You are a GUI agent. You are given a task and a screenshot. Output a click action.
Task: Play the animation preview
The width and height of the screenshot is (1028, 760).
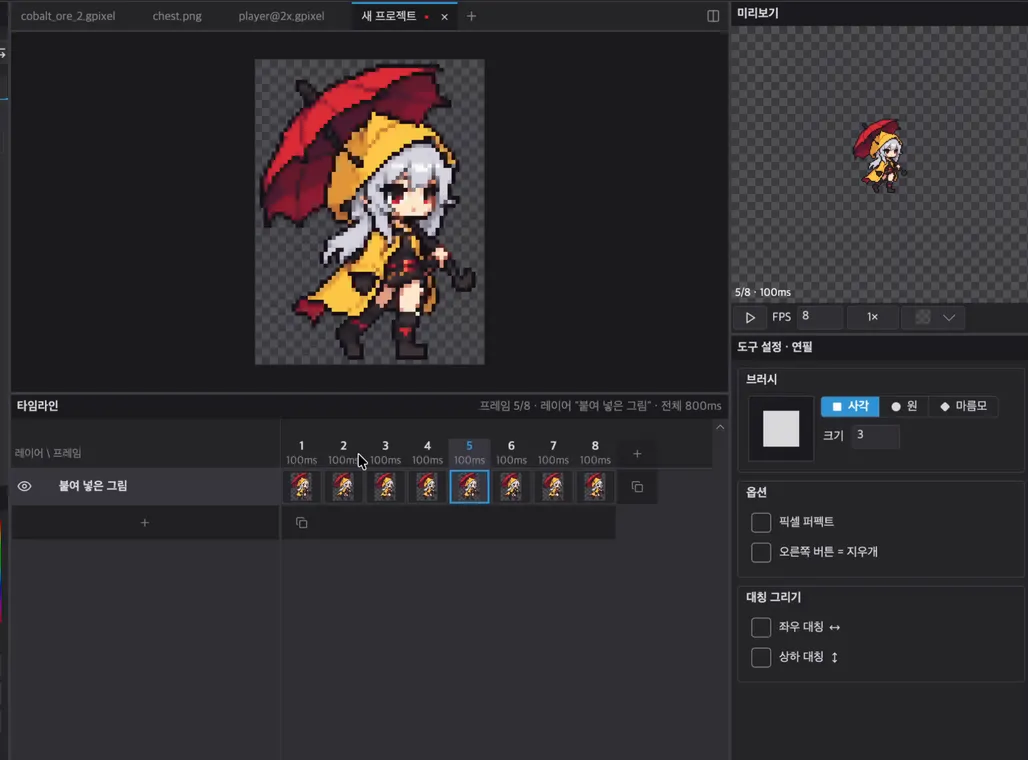(750, 317)
